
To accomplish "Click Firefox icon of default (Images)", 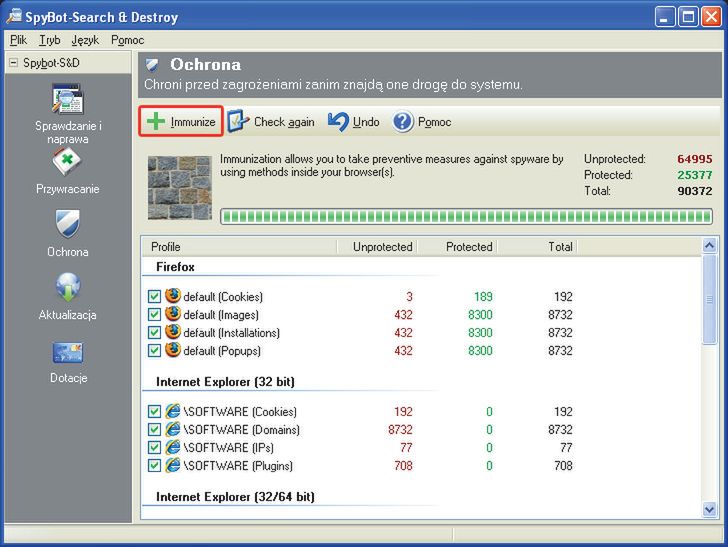I will [x=173, y=314].
